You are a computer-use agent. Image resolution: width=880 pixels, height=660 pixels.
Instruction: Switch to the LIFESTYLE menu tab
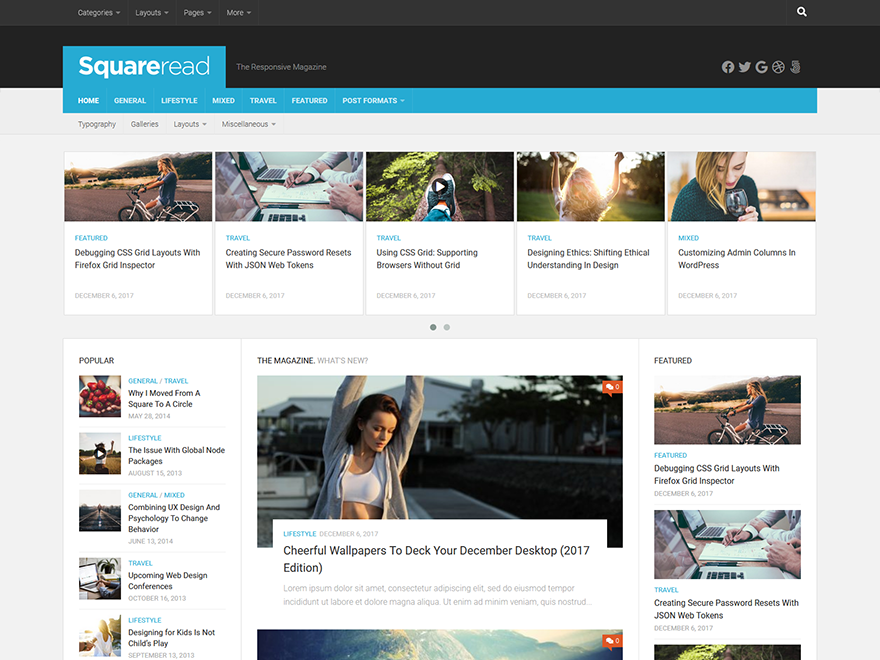179,100
